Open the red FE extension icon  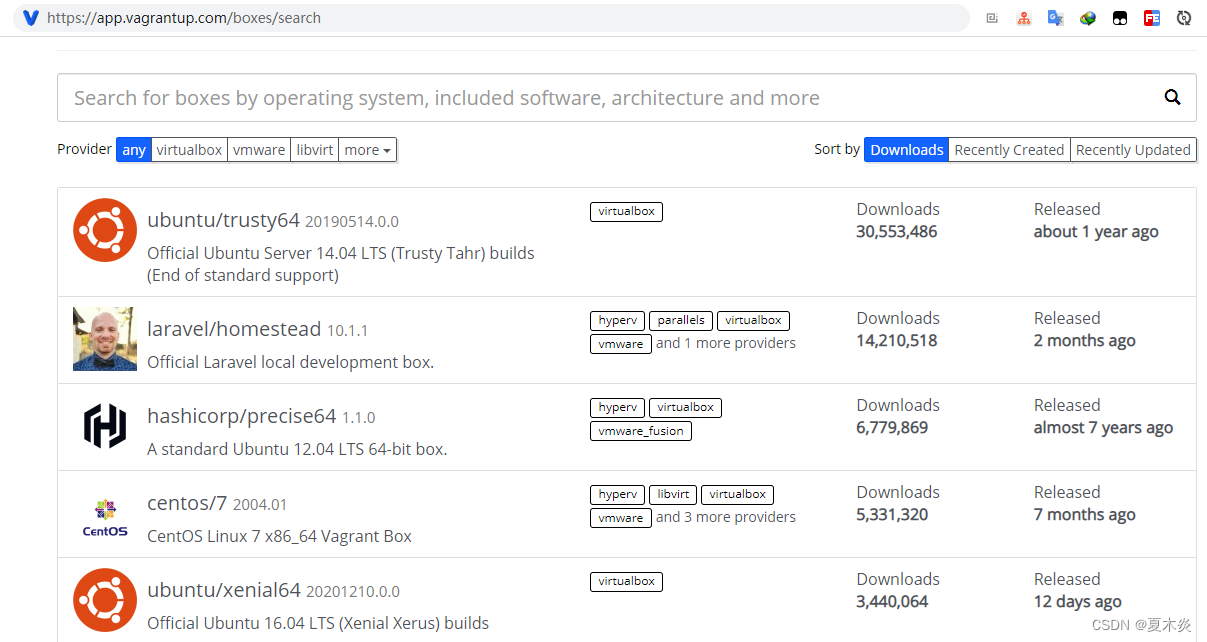(x=1152, y=18)
